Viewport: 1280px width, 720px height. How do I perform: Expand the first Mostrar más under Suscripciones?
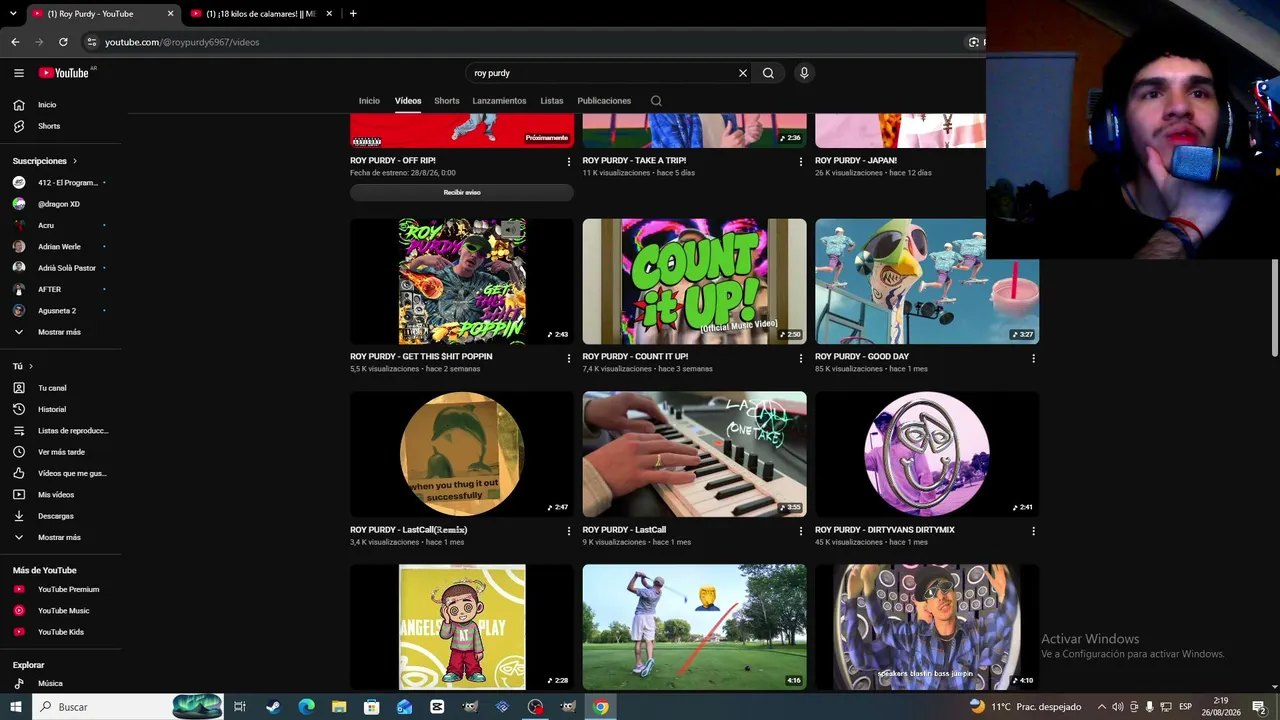tap(60, 332)
